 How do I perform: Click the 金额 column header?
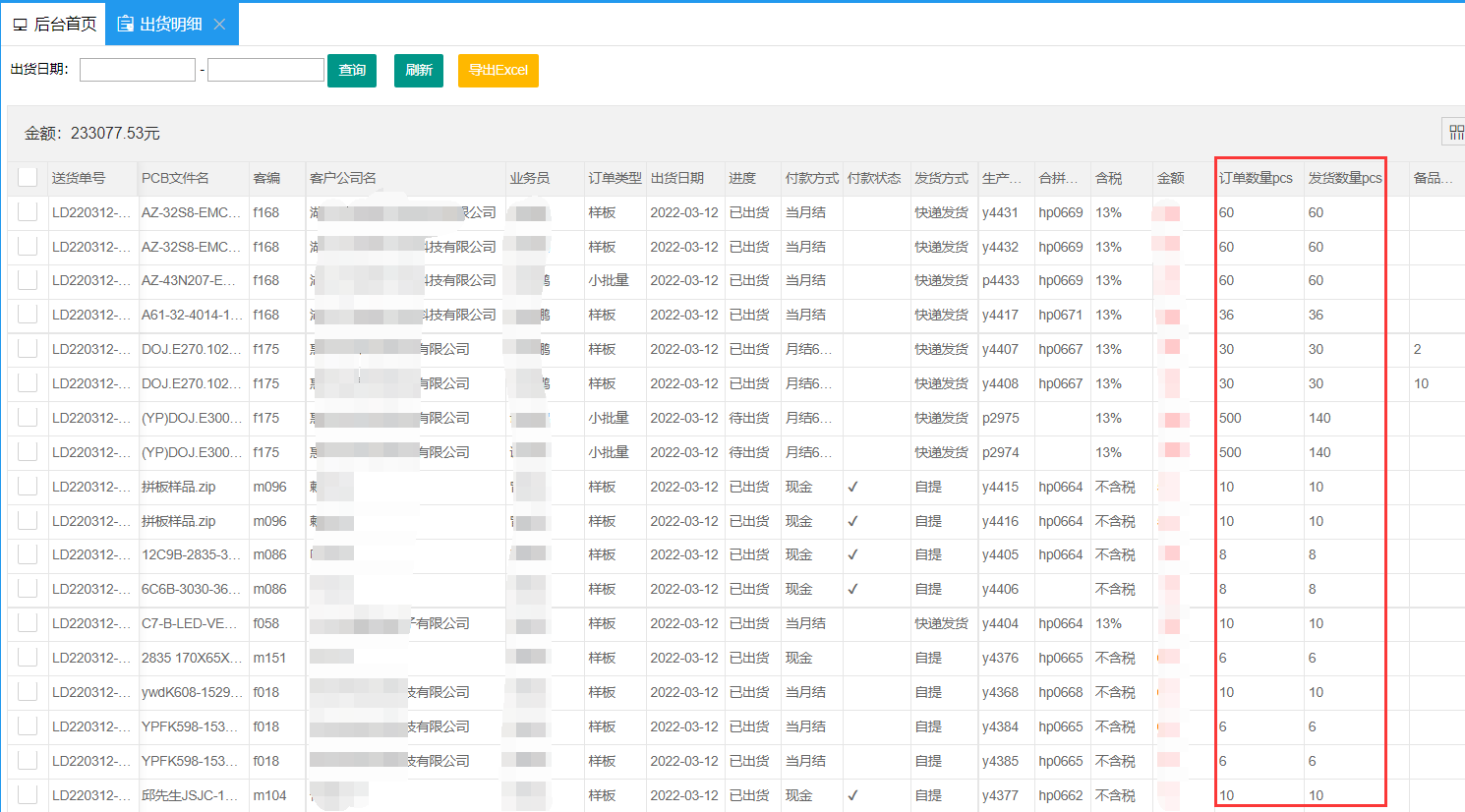click(1170, 178)
